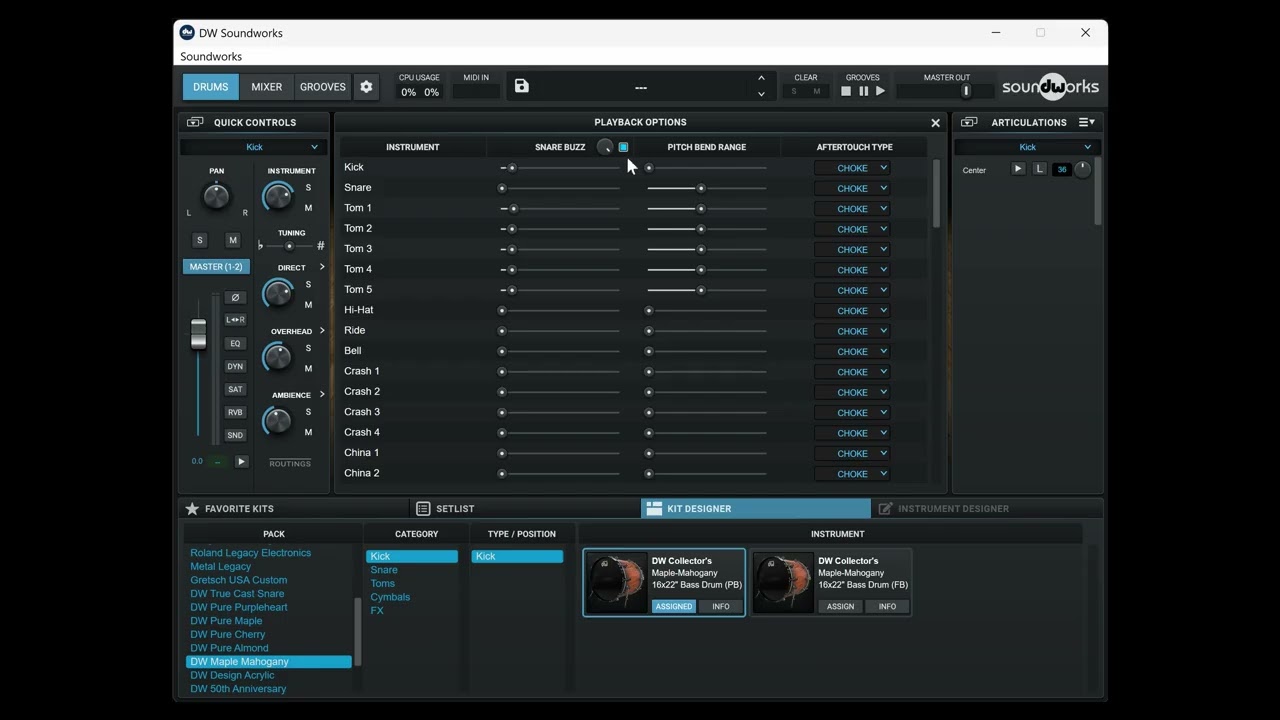
Task: Open the Setlist tab
Action: click(525, 509)
